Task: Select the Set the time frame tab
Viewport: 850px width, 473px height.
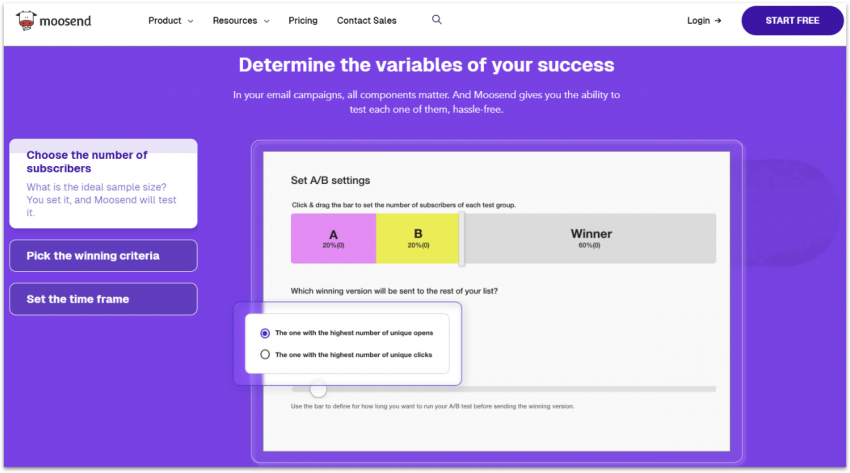Action: 103,299
